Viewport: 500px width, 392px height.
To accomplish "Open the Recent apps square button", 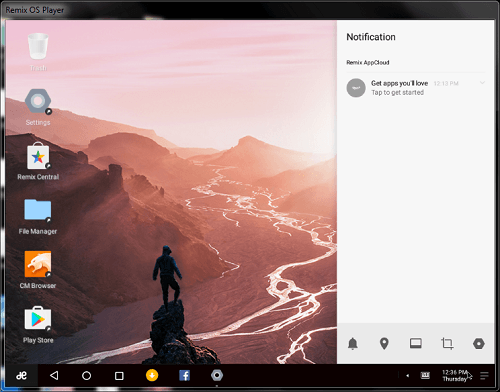I will [x=119, y=376].
